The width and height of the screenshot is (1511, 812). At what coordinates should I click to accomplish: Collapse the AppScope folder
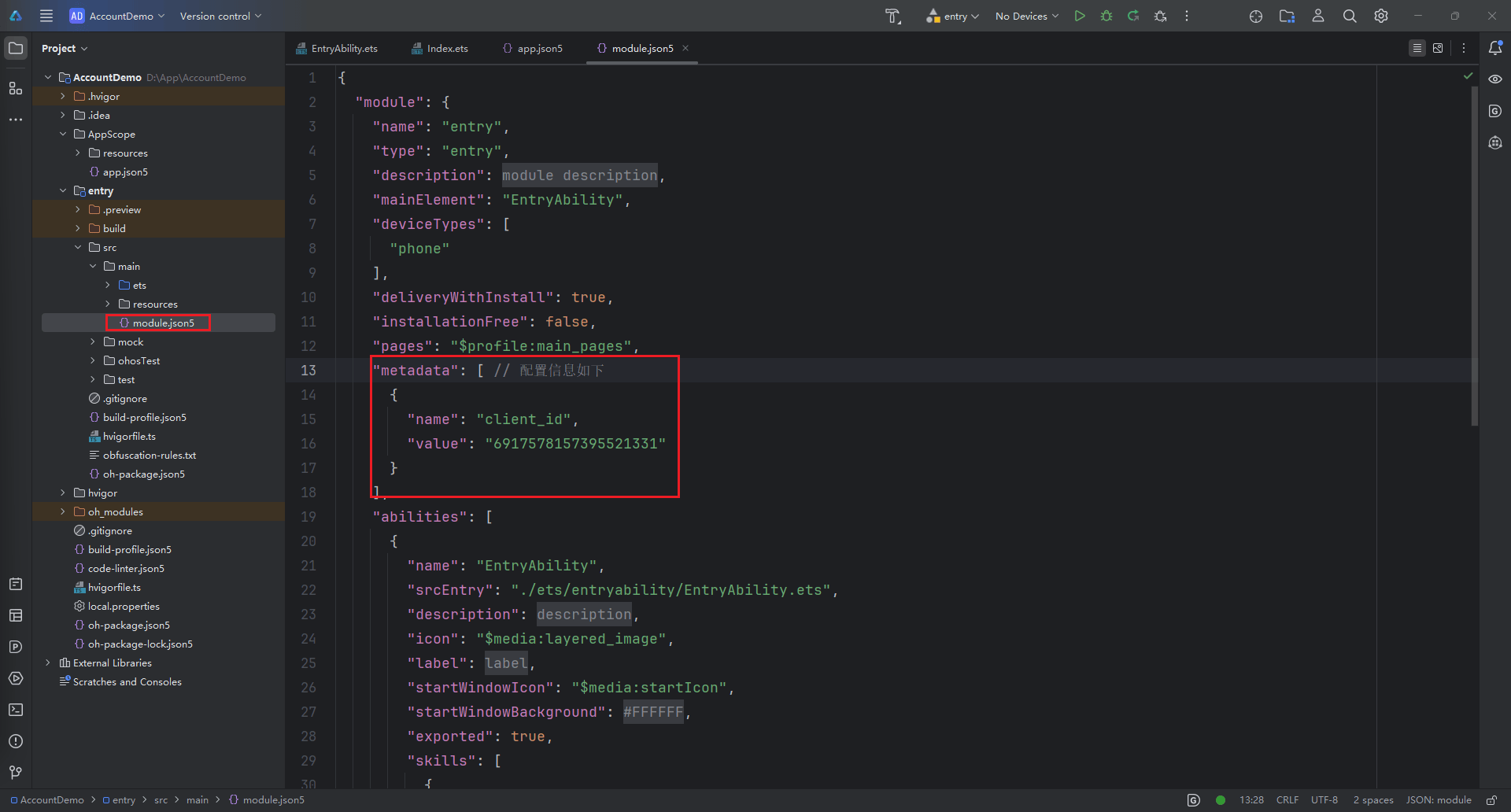63,134
